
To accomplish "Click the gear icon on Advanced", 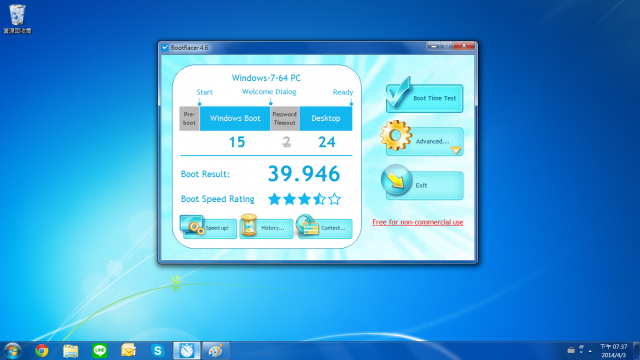I will click(396, 135).
